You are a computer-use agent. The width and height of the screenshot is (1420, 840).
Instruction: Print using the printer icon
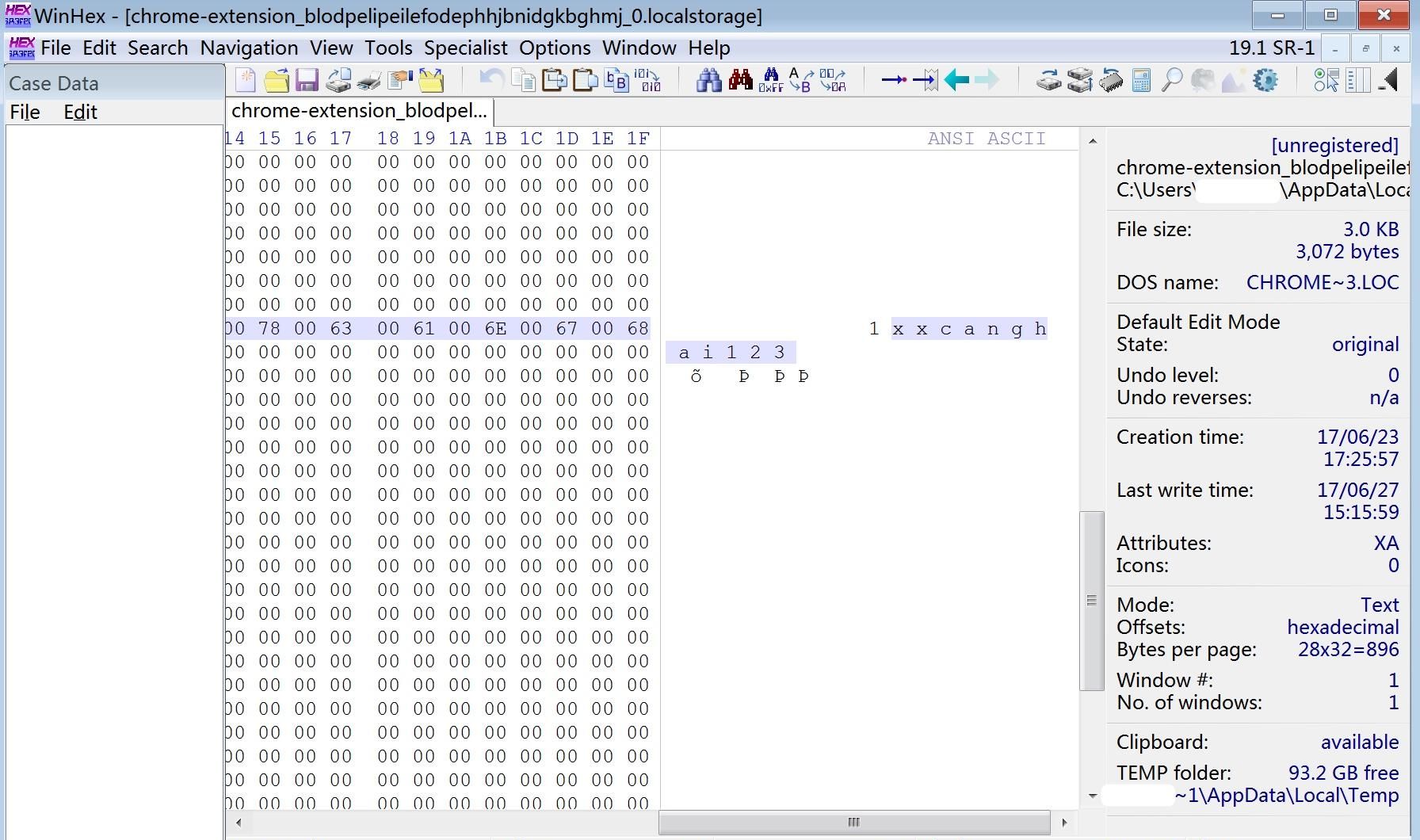coord(368,80)
